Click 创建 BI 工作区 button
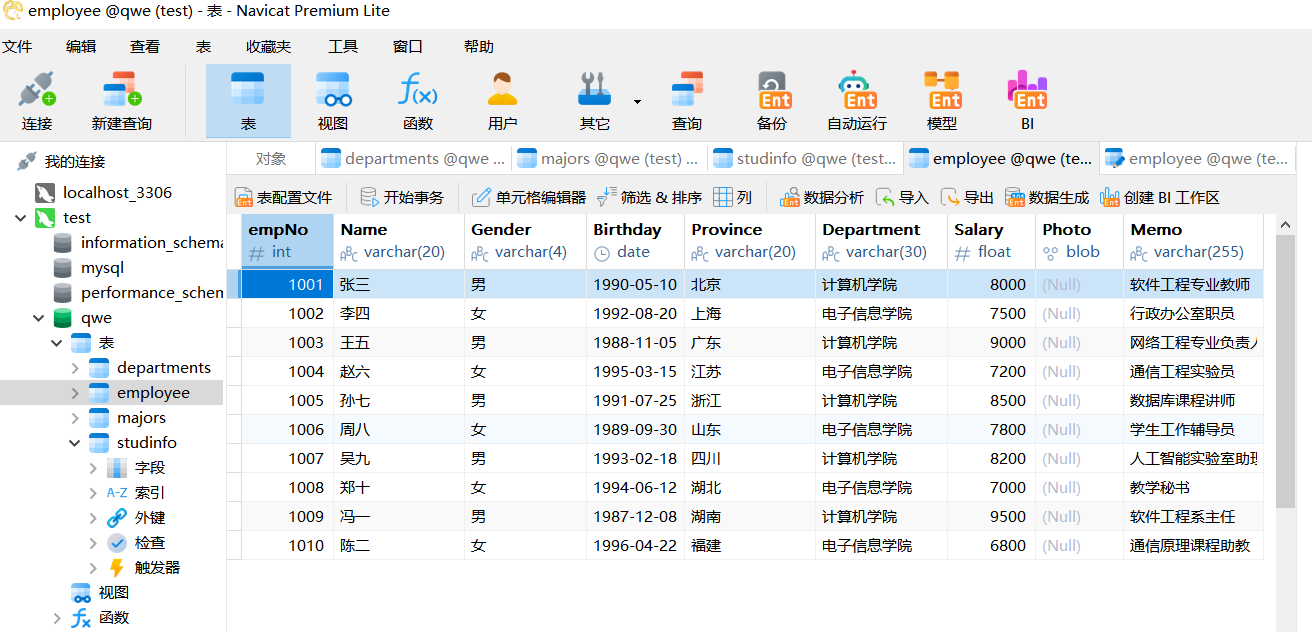1312x632 pixels. (x=1160, y=197)
